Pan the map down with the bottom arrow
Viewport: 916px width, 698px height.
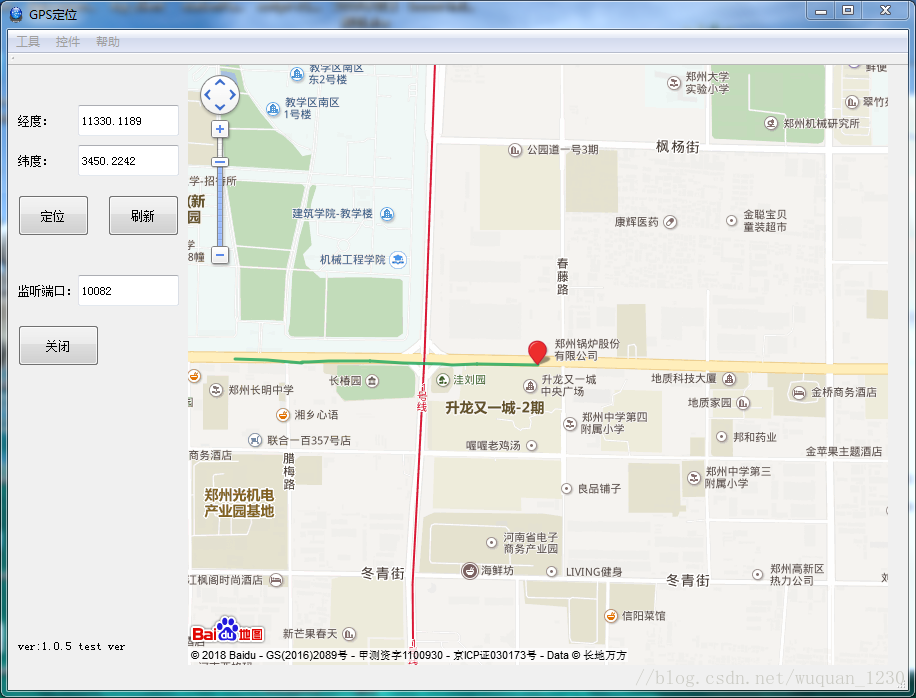[x=220, y=106]
